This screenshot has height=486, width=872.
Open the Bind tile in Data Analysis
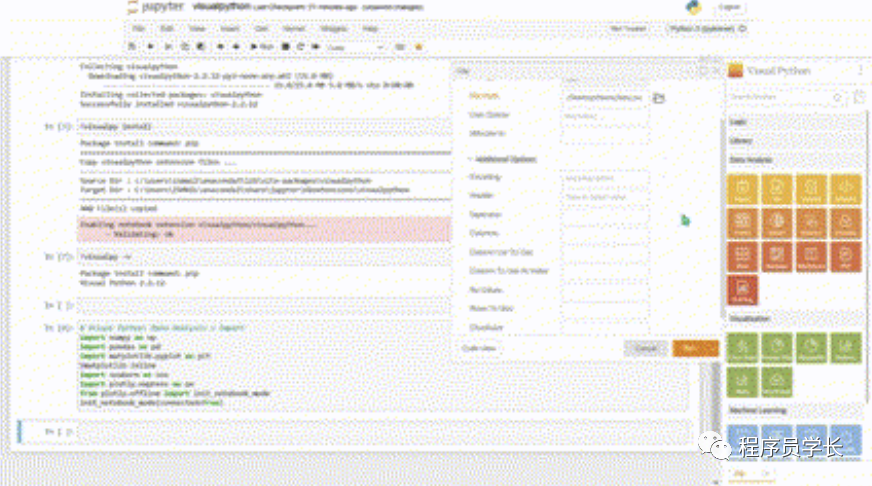(x=742, y=257)
